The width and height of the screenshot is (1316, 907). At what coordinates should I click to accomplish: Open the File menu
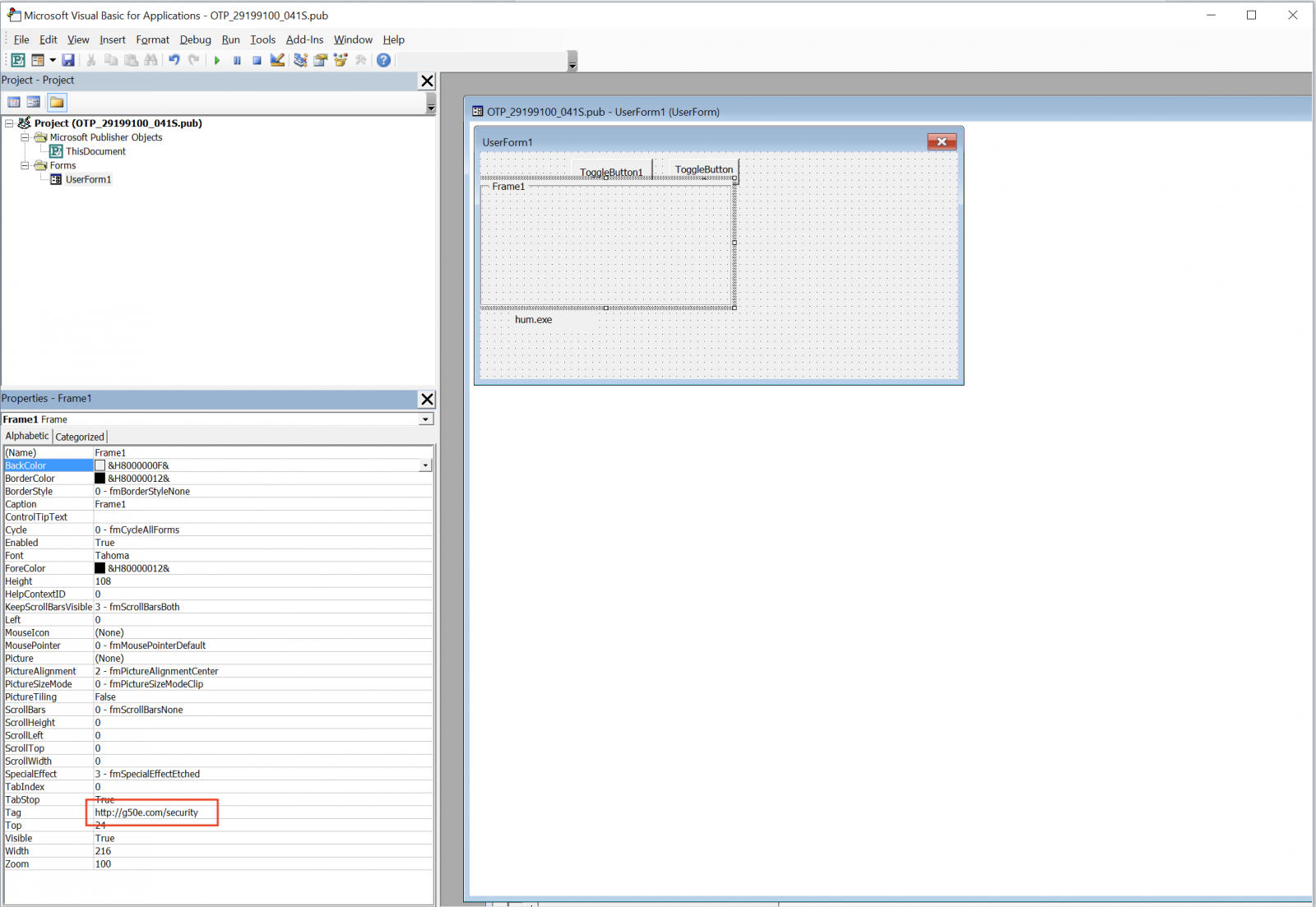pyautogui.click(x=21, y=39)
